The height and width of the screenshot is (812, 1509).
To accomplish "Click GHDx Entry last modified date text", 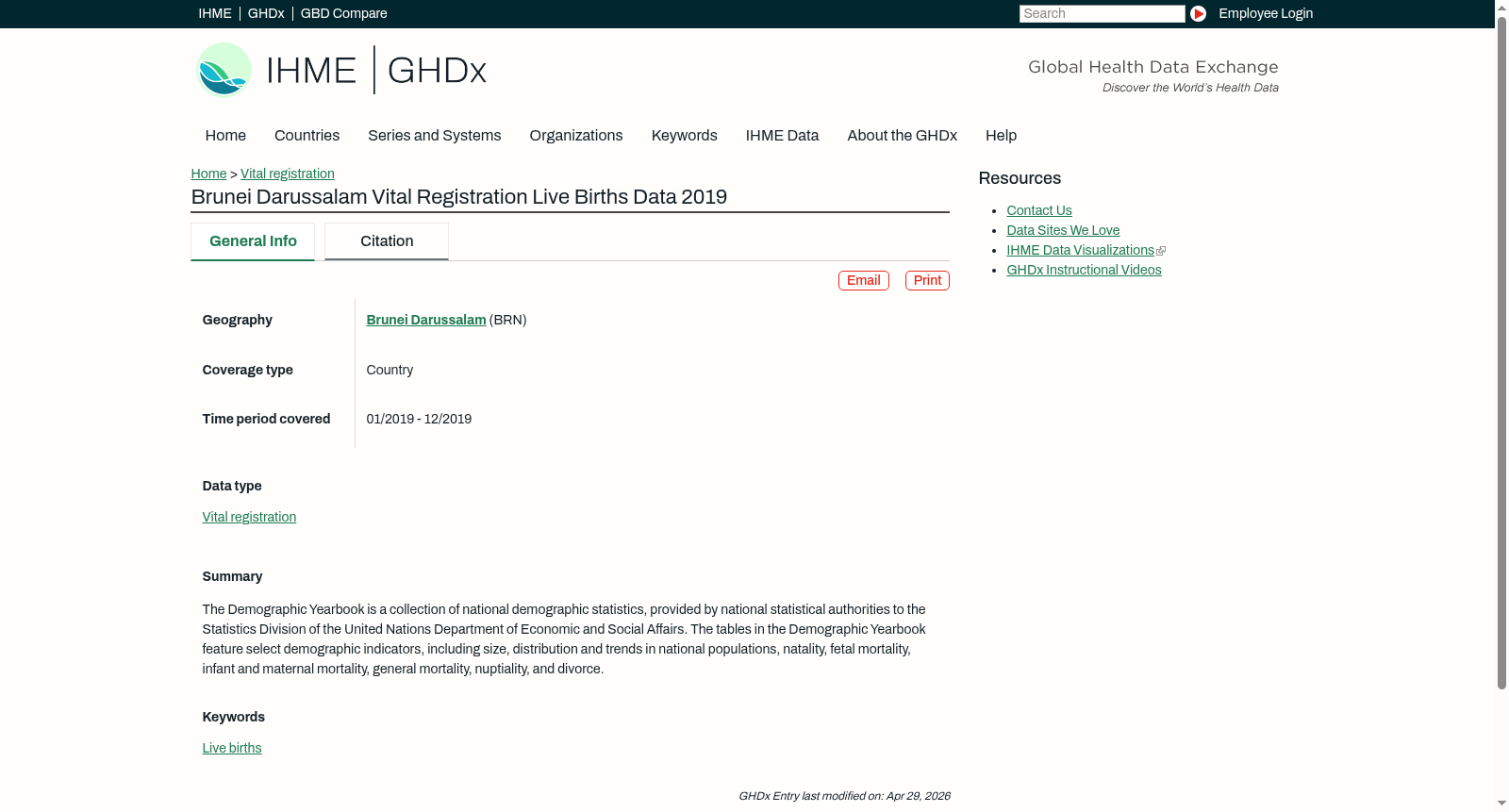I will coord(844,796).
